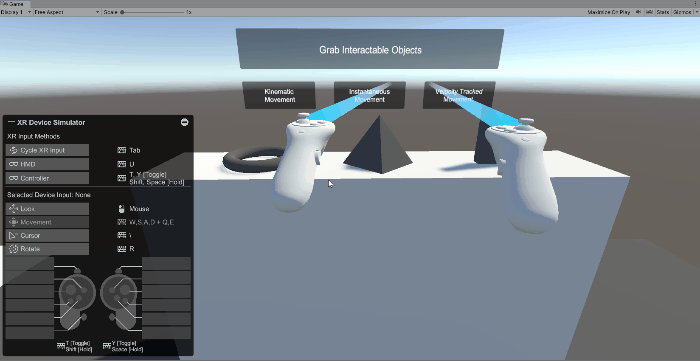Toggle Gizmos in Game view
The height and width of the screenshot is (361, 700).
pyautogui.click(x=682, y=12)
